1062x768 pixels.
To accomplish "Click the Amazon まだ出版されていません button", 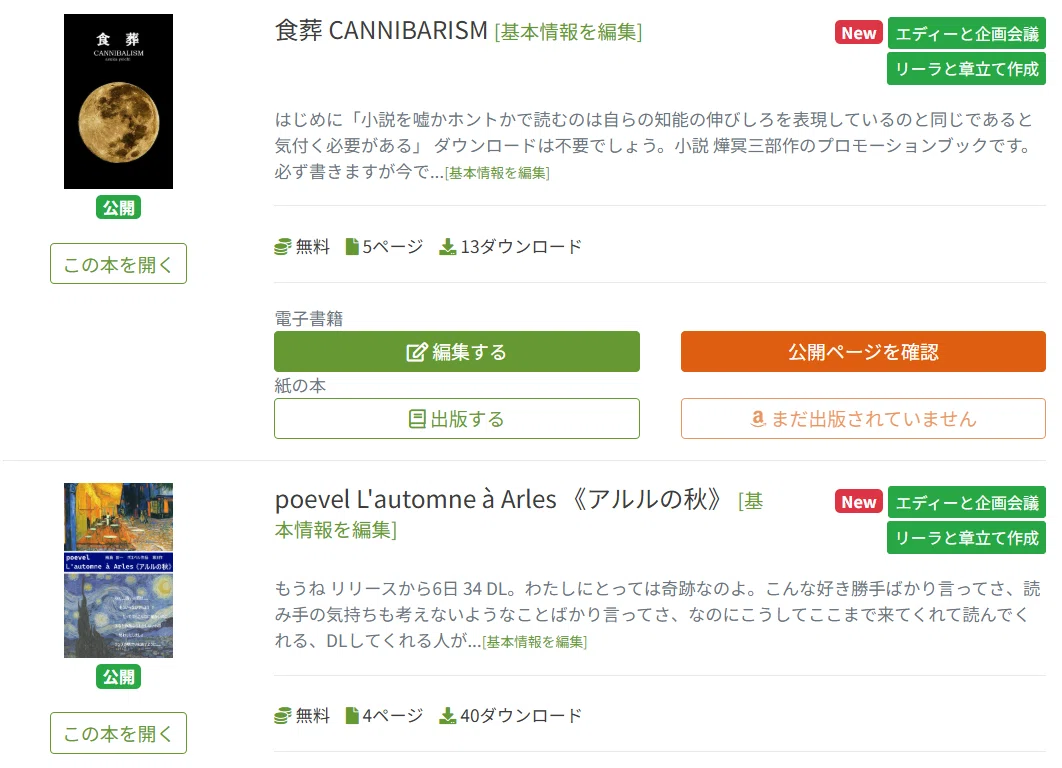I will click(x=863, y=419).
